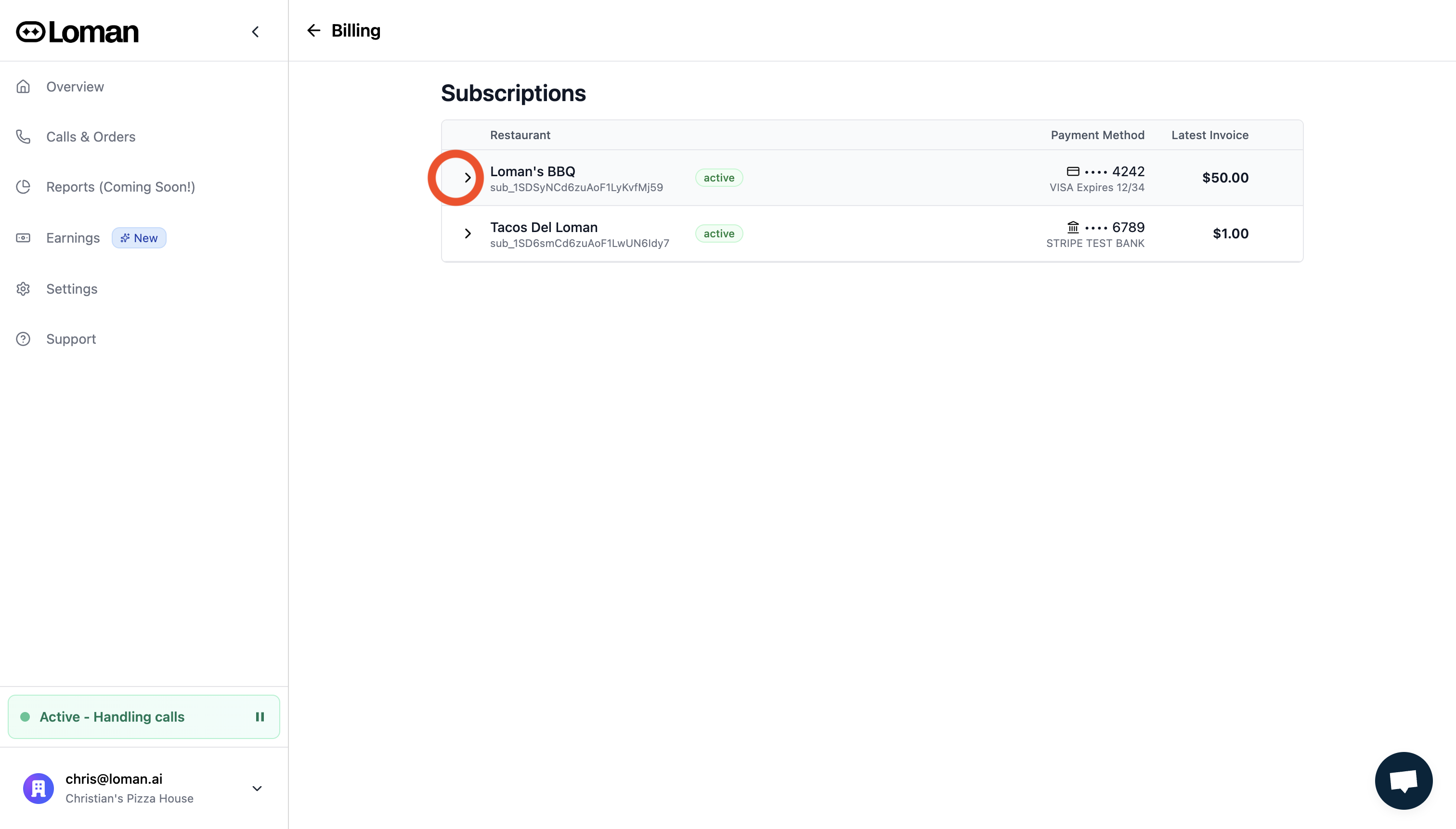Image resolution: width=1456 pixels, height=829 pixels.
Task: Open the Support page link
Action: tap(71, 339)
